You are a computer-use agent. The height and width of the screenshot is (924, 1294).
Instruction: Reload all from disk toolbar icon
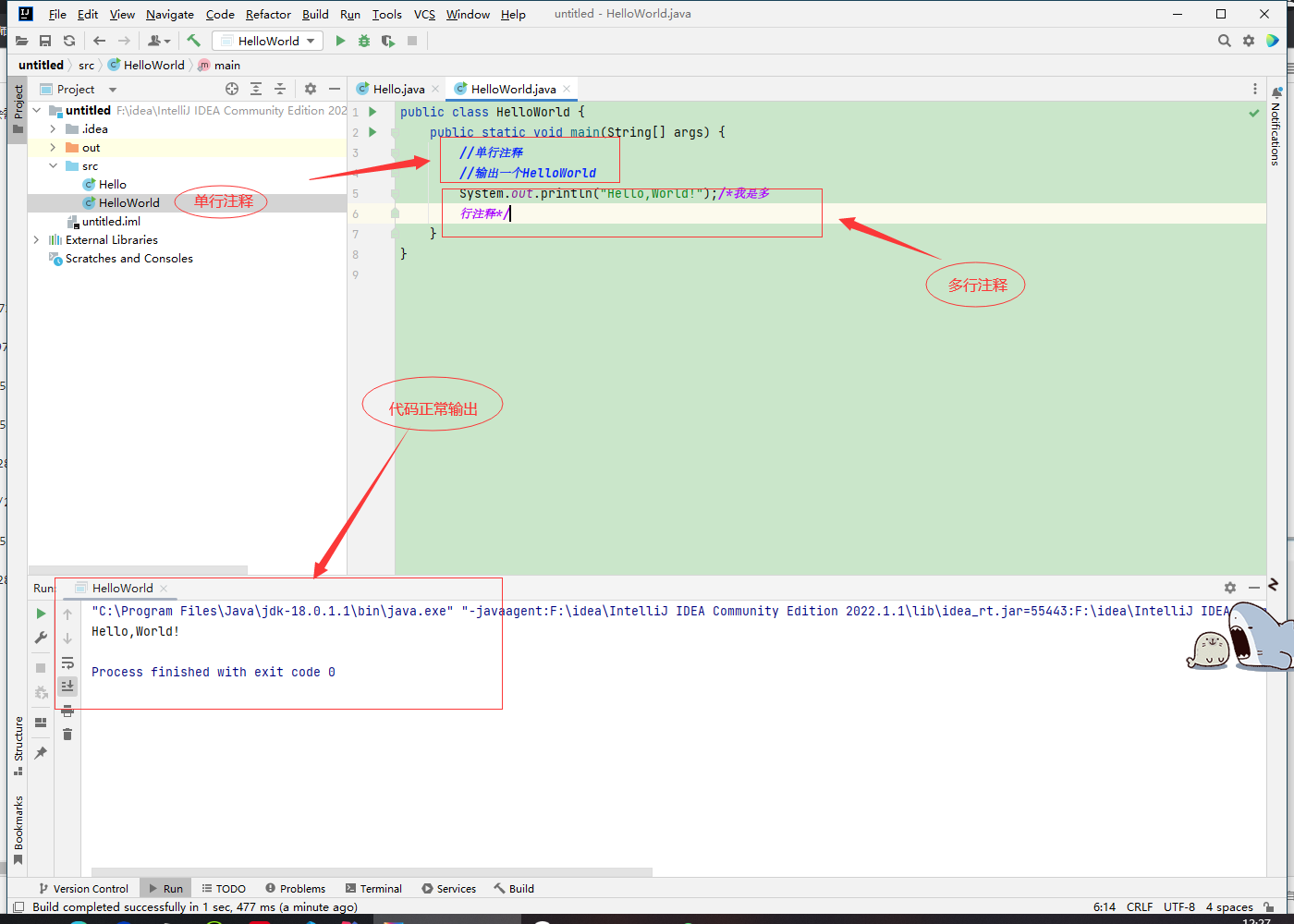tap(69, 41)
